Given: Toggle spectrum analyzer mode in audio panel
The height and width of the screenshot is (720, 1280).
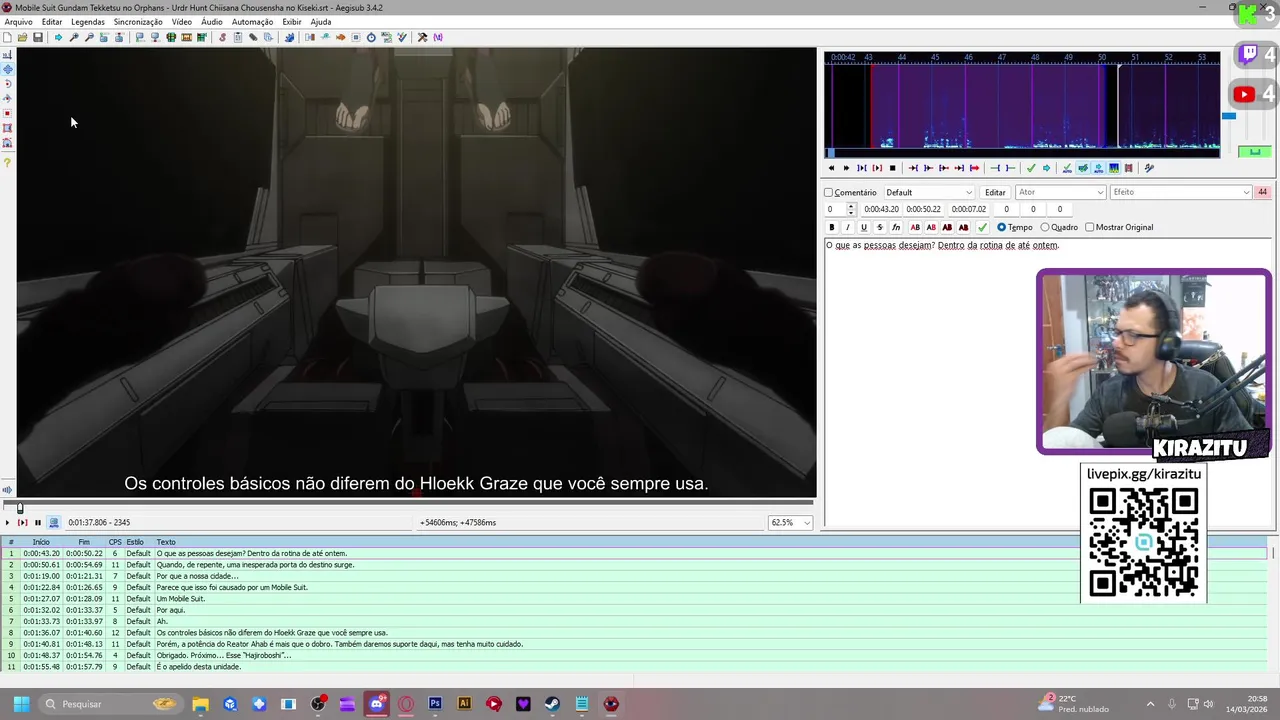Looking at the screenshot, I should 1113,168.
